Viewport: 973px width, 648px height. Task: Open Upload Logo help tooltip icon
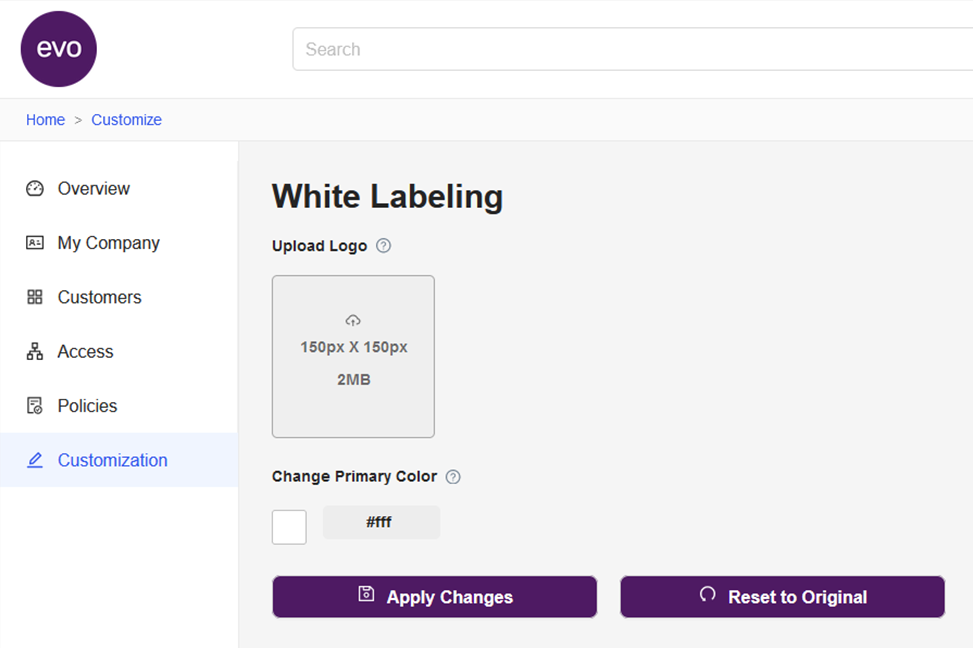(383, 246)
